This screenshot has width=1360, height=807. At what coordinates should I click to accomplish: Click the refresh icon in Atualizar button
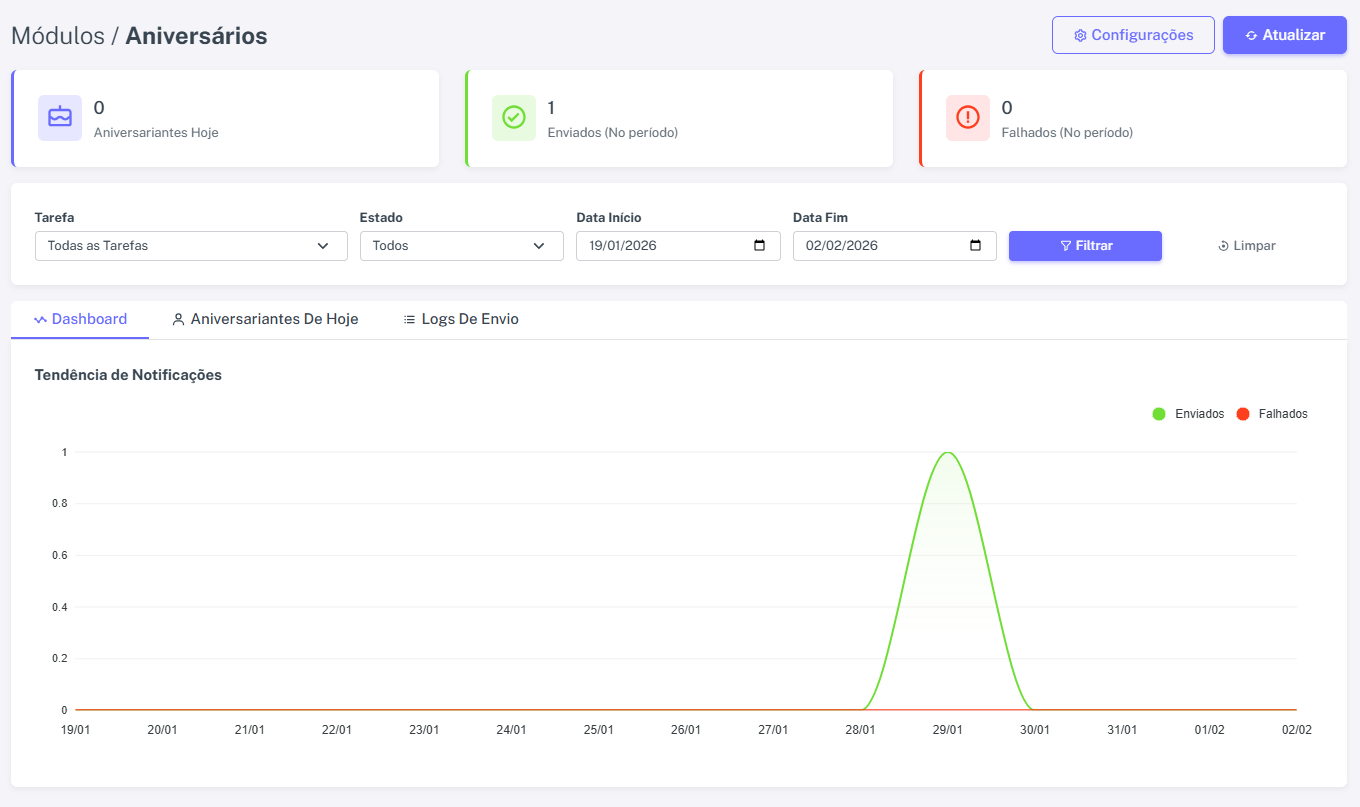1251,35
